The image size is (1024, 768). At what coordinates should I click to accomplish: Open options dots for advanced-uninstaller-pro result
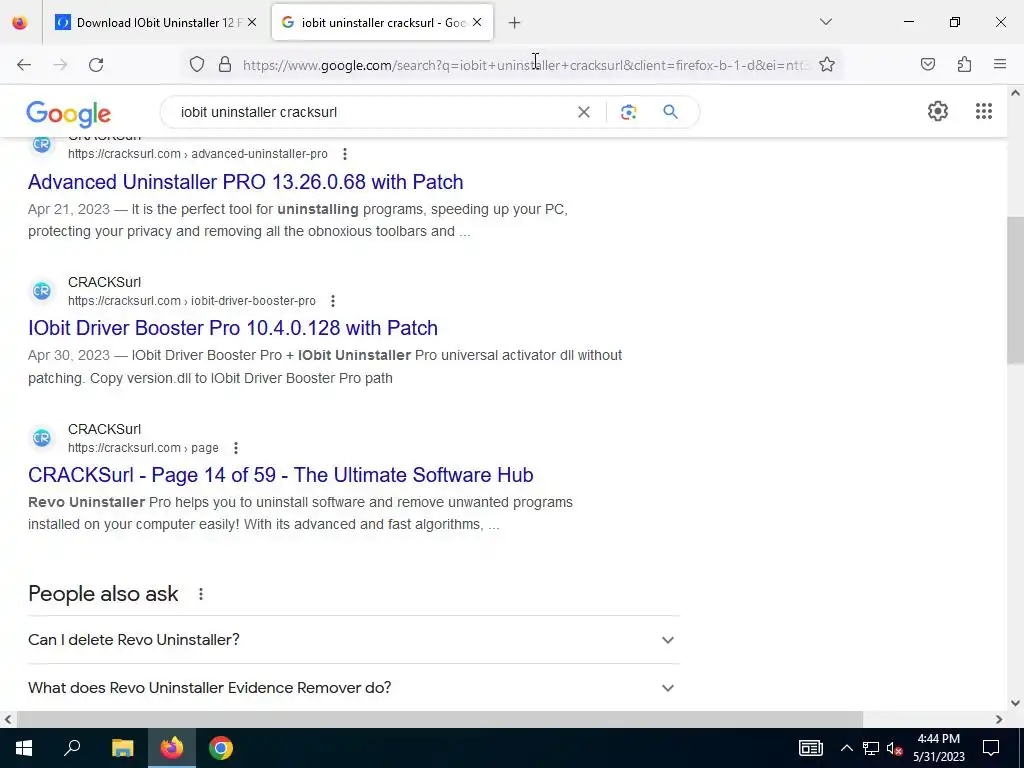pyautogui.click(x=345, y=154)
